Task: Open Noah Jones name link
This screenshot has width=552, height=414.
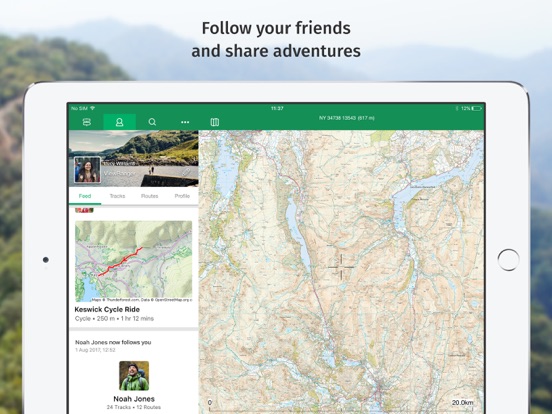Action: pos(134,399)
